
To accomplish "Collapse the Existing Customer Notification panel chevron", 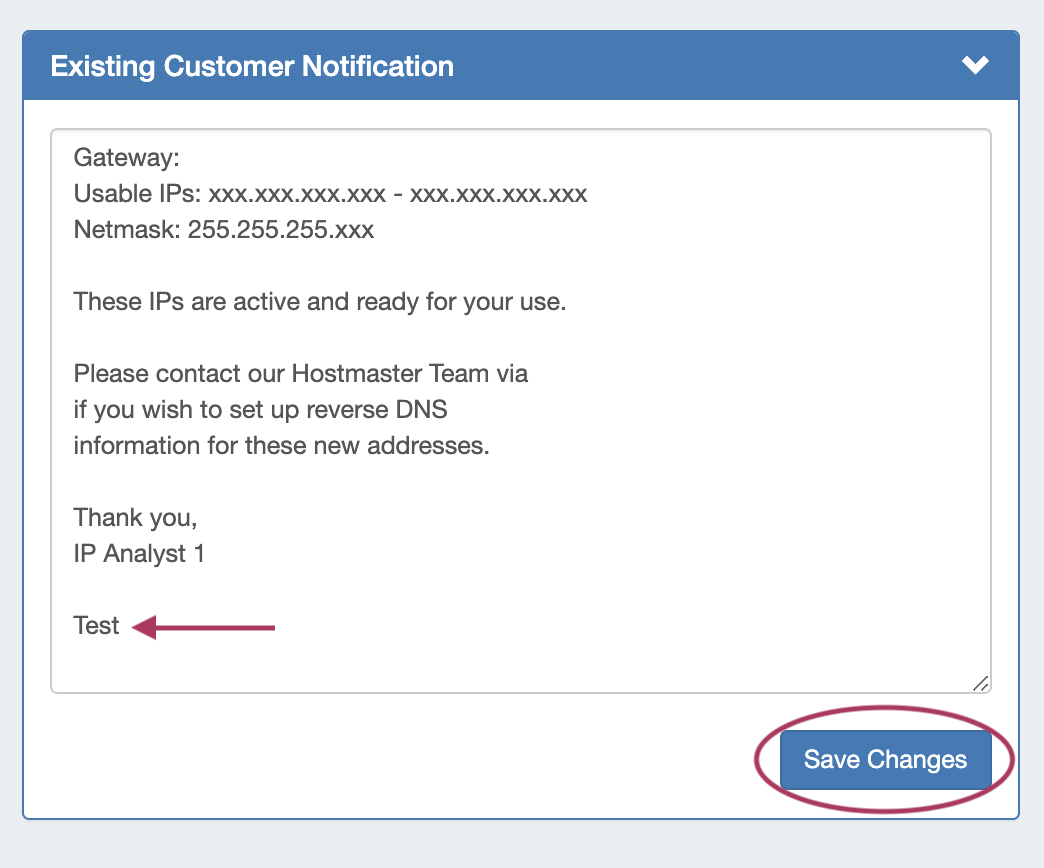I will [x=975, y=66].
